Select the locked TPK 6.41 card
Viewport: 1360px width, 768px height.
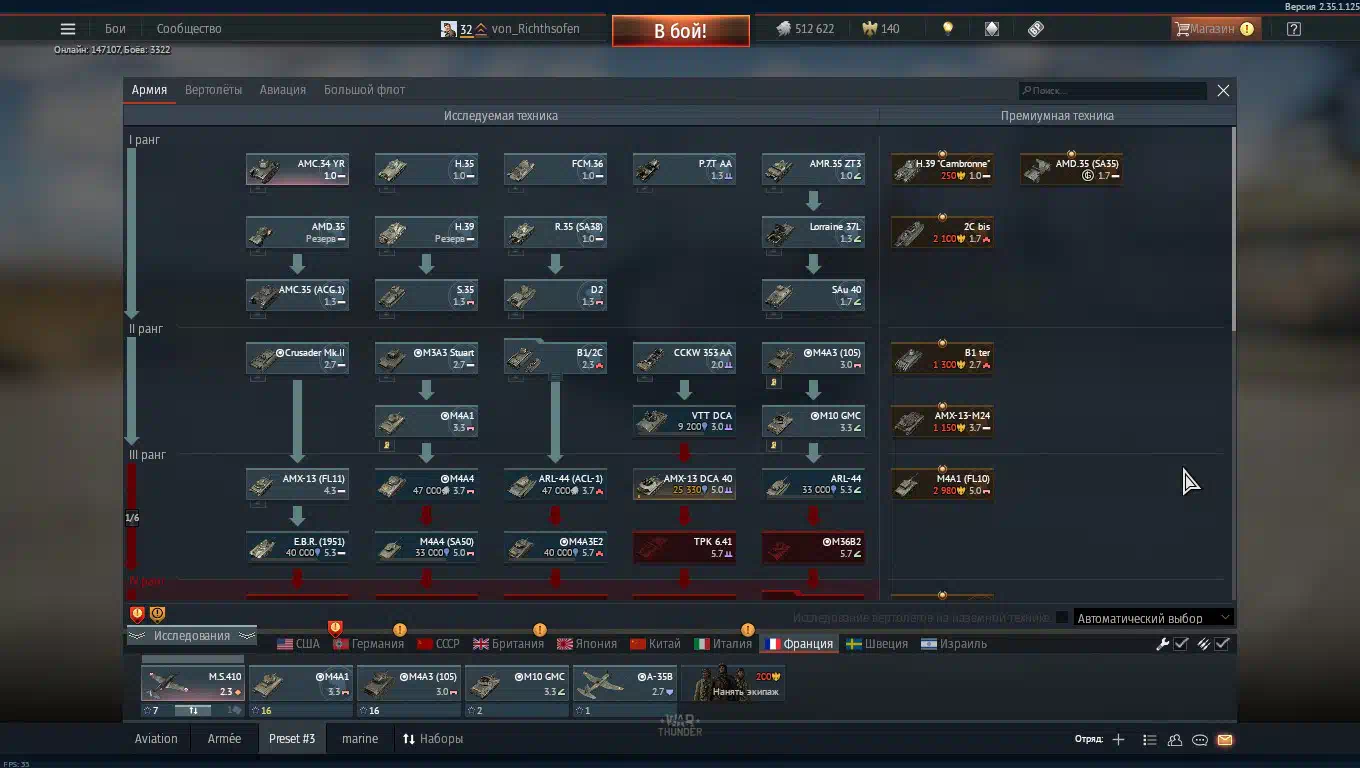pos(684,548)
